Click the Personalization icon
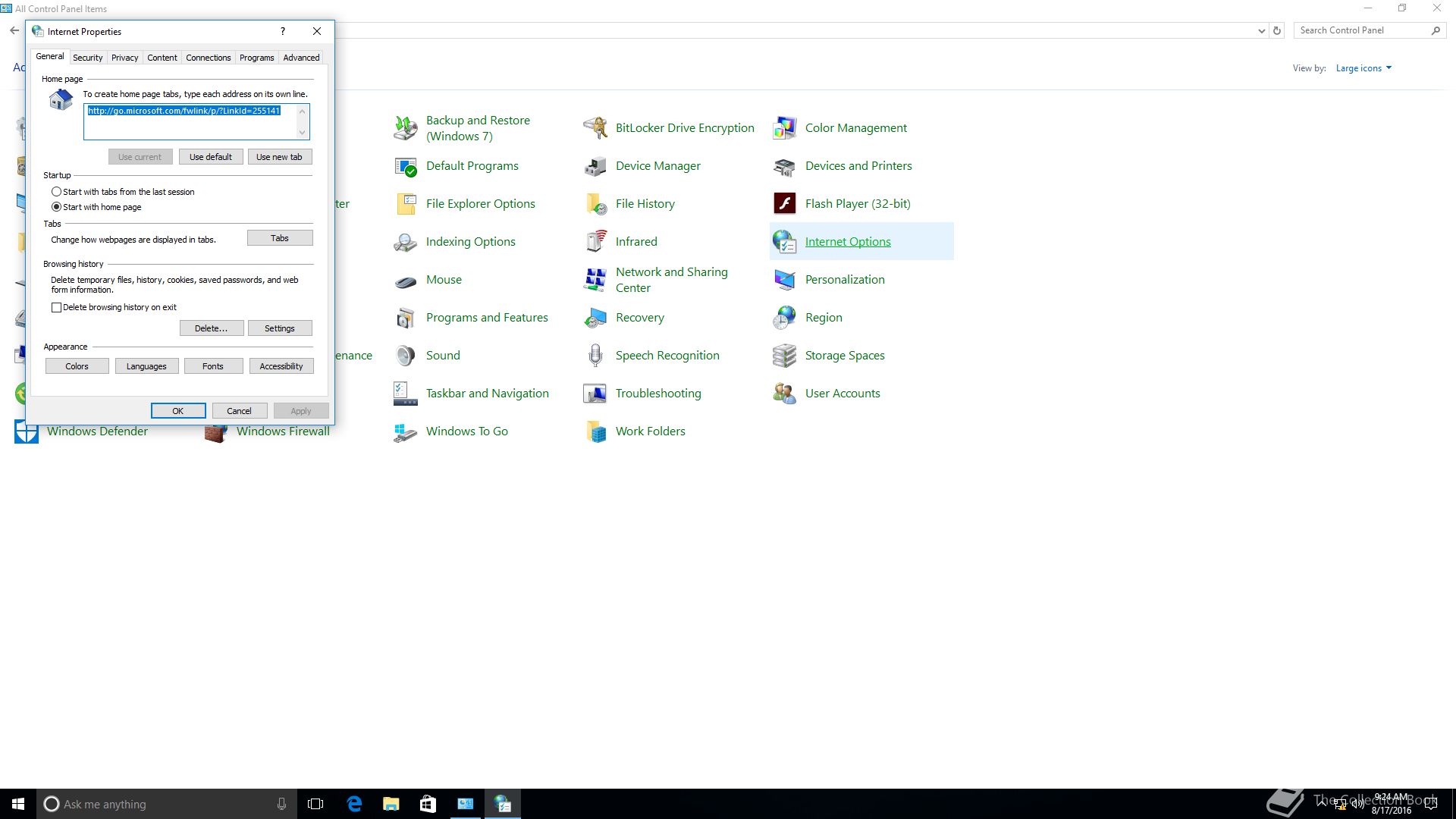This screenshot has height=819, width=1456. [785, 280]
